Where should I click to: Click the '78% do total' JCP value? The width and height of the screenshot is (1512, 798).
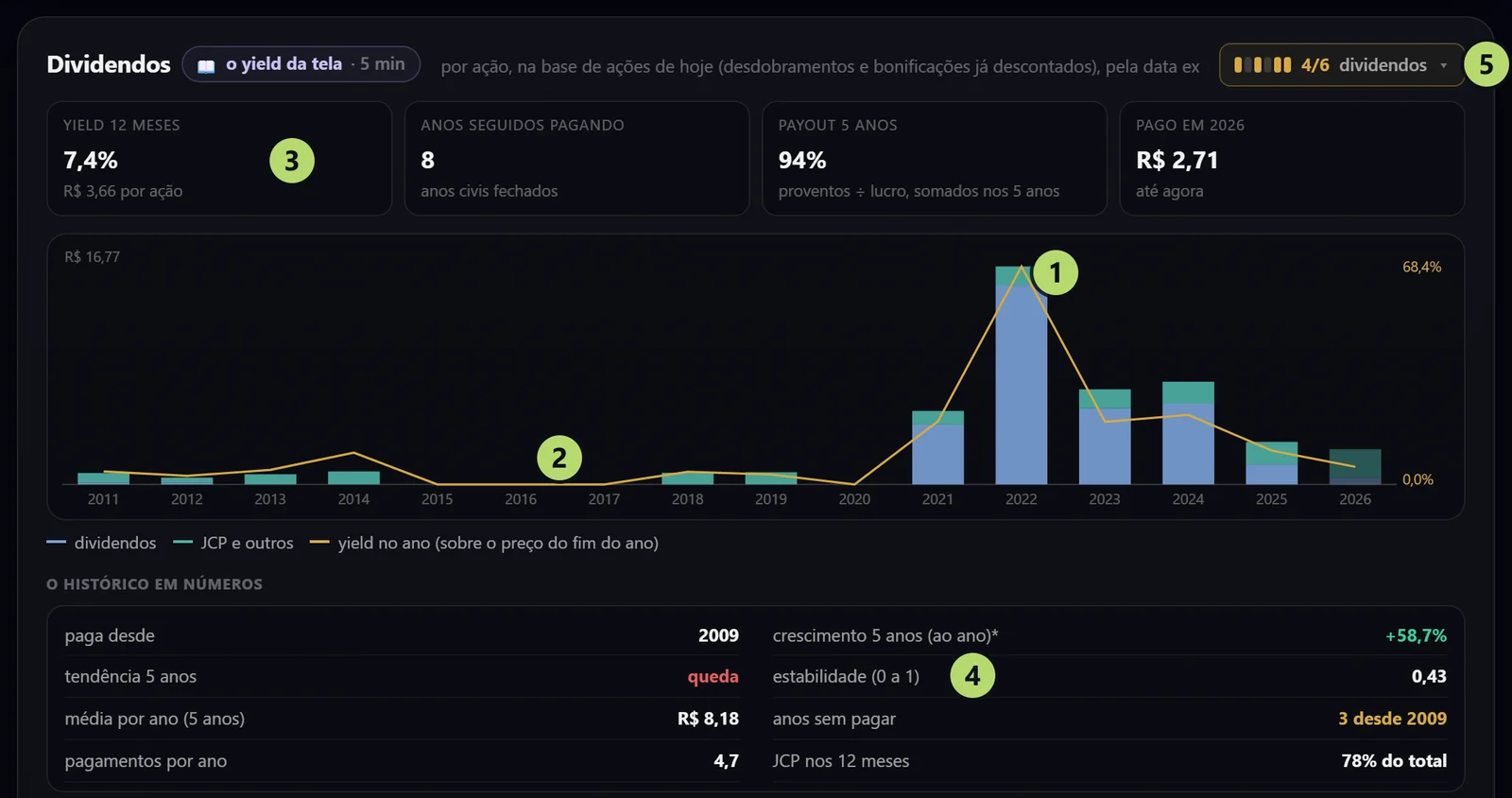[x=1394, y=761]
